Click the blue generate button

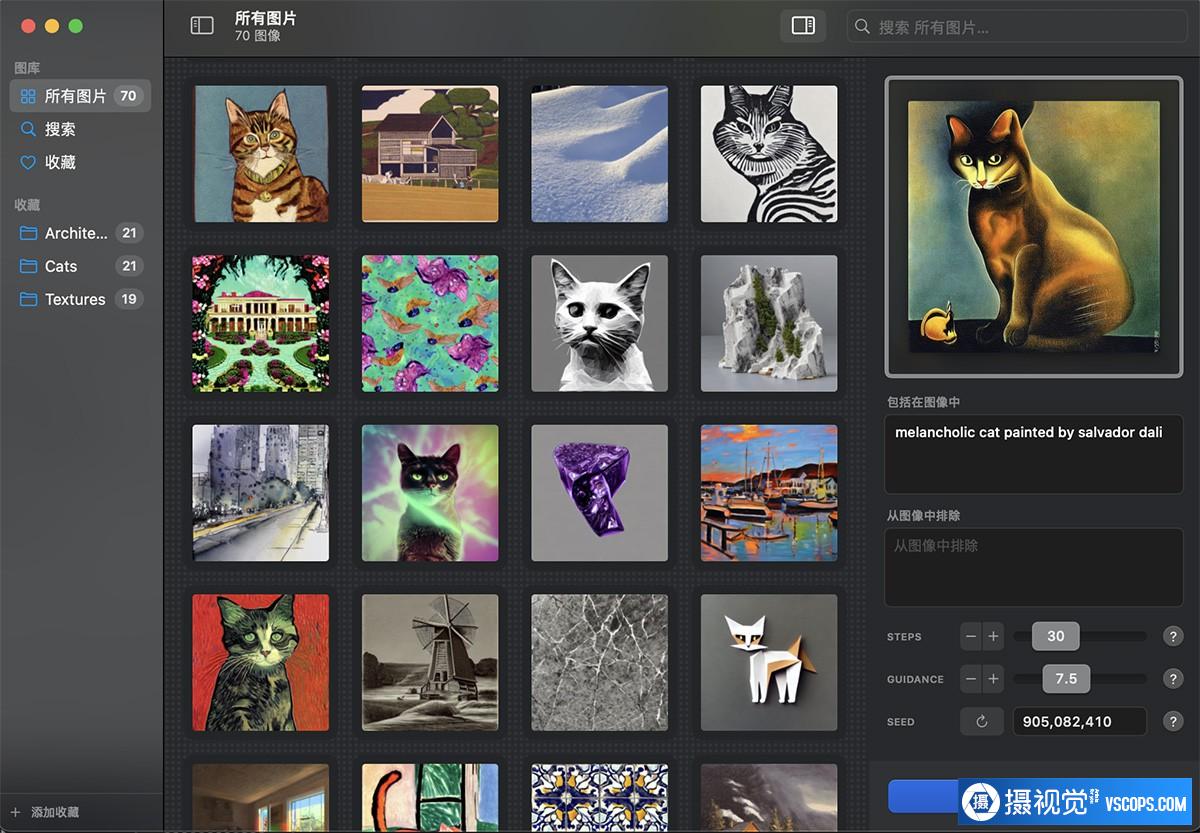click(922, 797)
